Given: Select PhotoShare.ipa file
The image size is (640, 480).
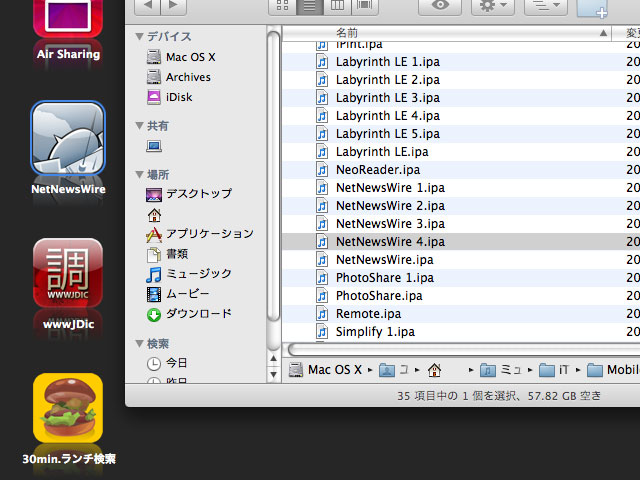Looking at the screenshot, I should click(461, 296).
